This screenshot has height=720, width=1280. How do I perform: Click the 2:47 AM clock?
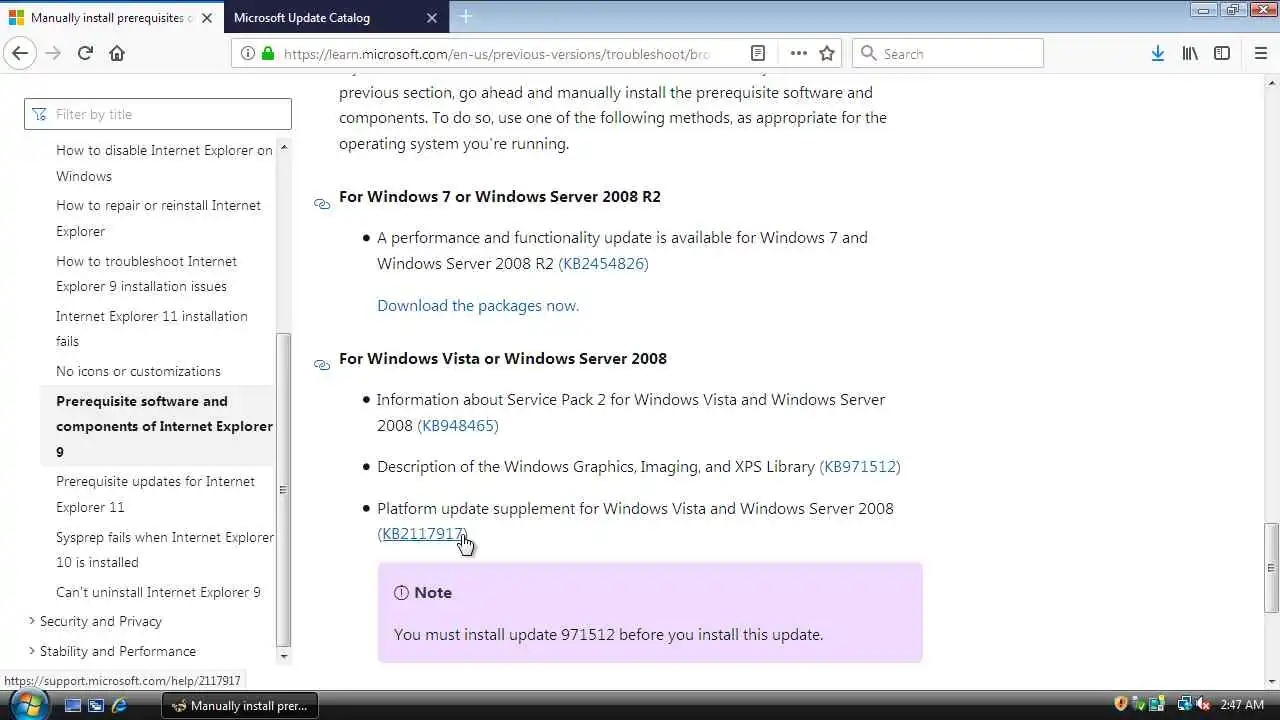click(x=1242, y=704)
